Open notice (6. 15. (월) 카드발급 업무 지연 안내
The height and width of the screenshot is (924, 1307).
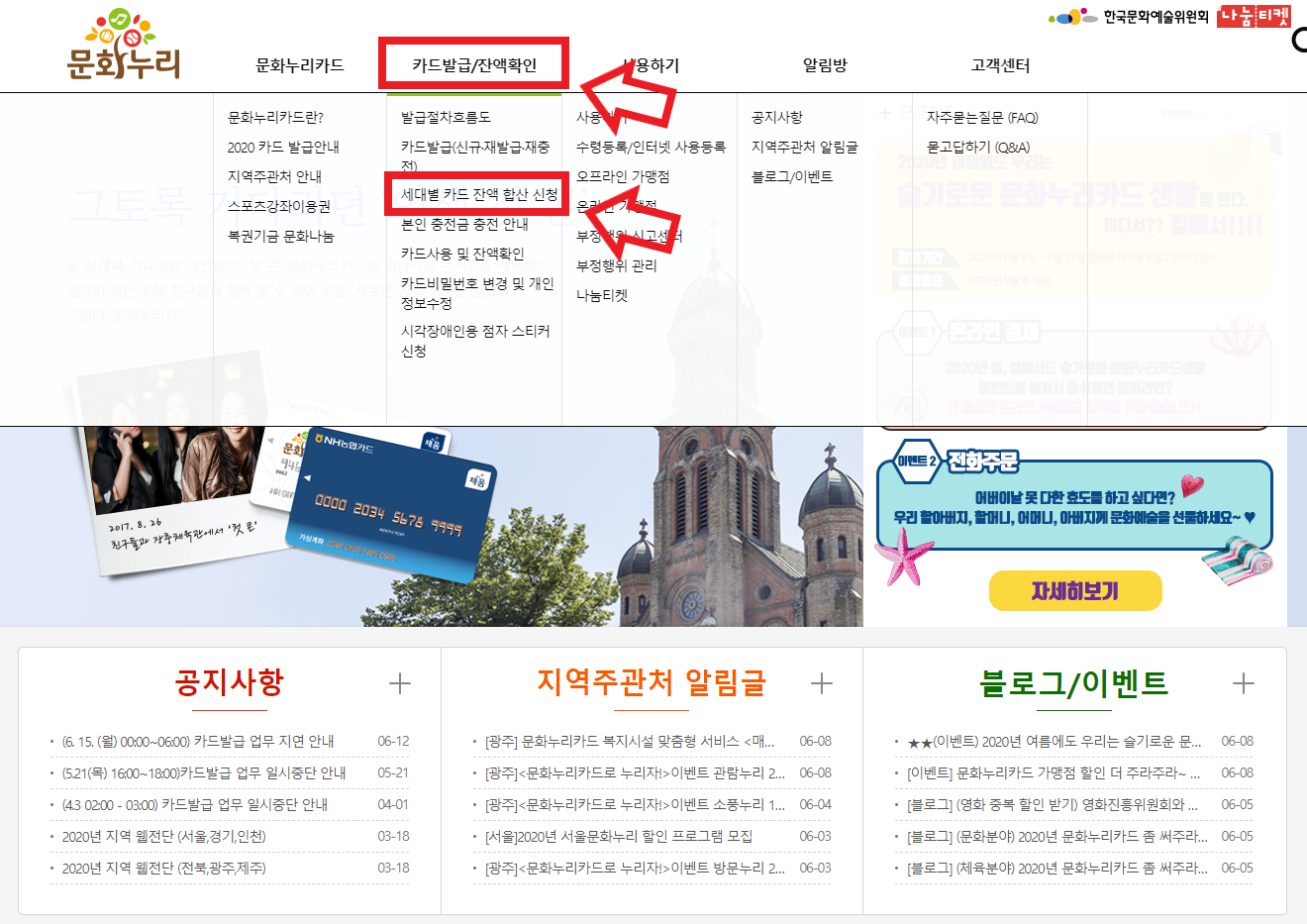[x=198, y=741]
